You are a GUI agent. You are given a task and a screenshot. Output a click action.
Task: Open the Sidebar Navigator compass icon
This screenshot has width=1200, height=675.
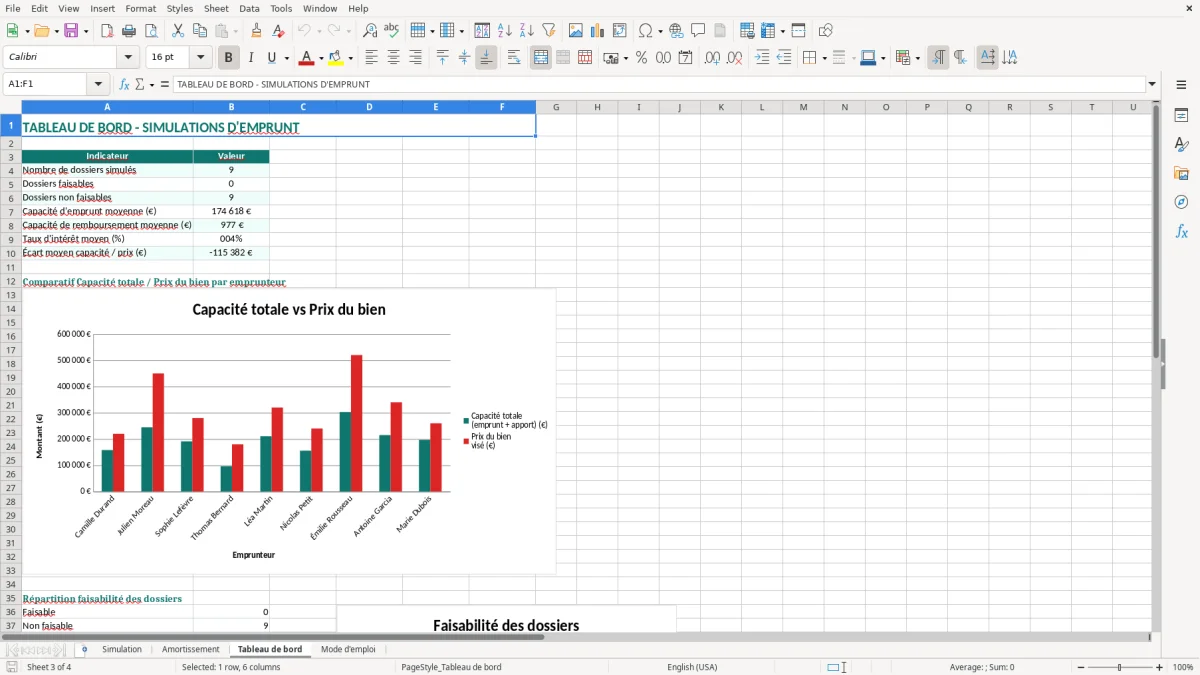[1181, 202]
